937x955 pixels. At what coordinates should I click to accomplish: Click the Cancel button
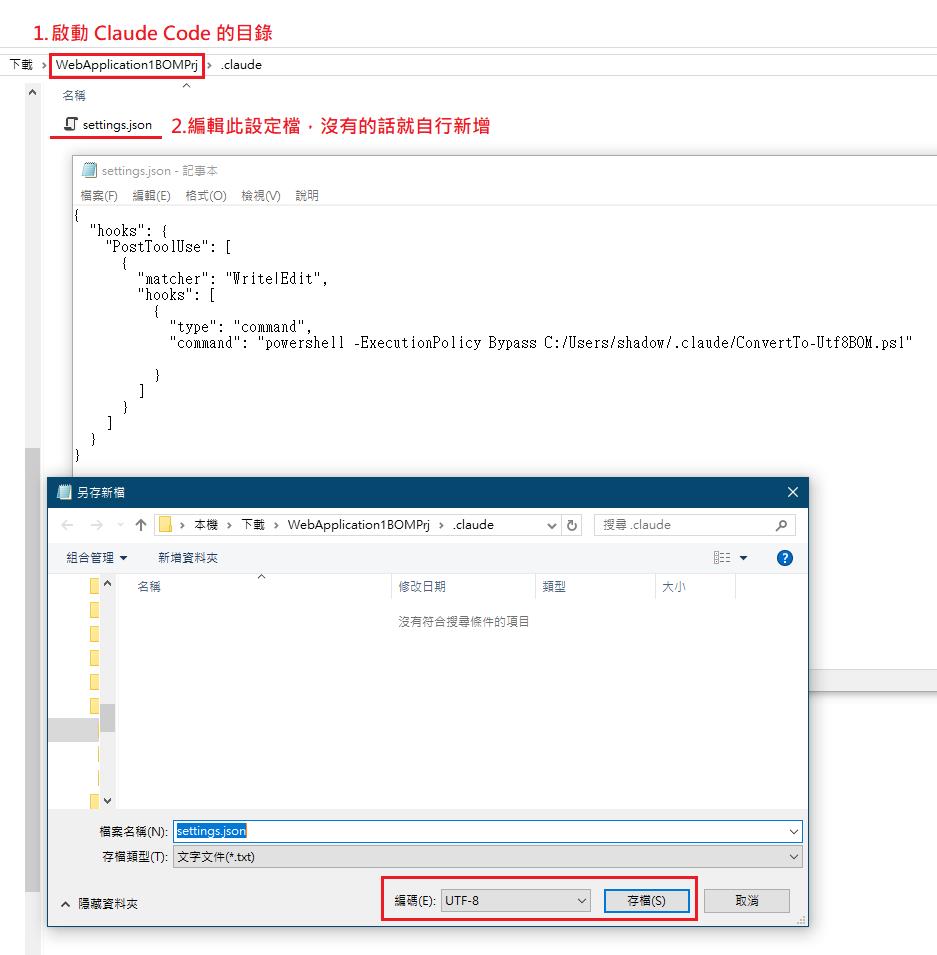click(746, 901)
